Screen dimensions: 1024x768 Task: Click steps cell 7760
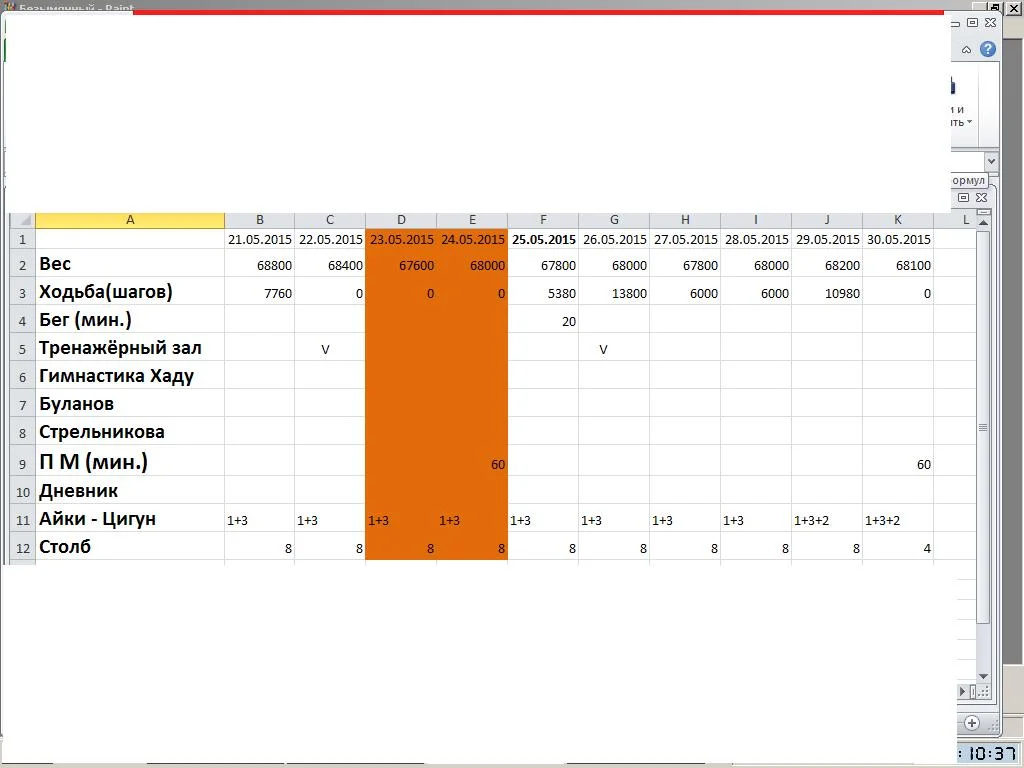point(260,293)
